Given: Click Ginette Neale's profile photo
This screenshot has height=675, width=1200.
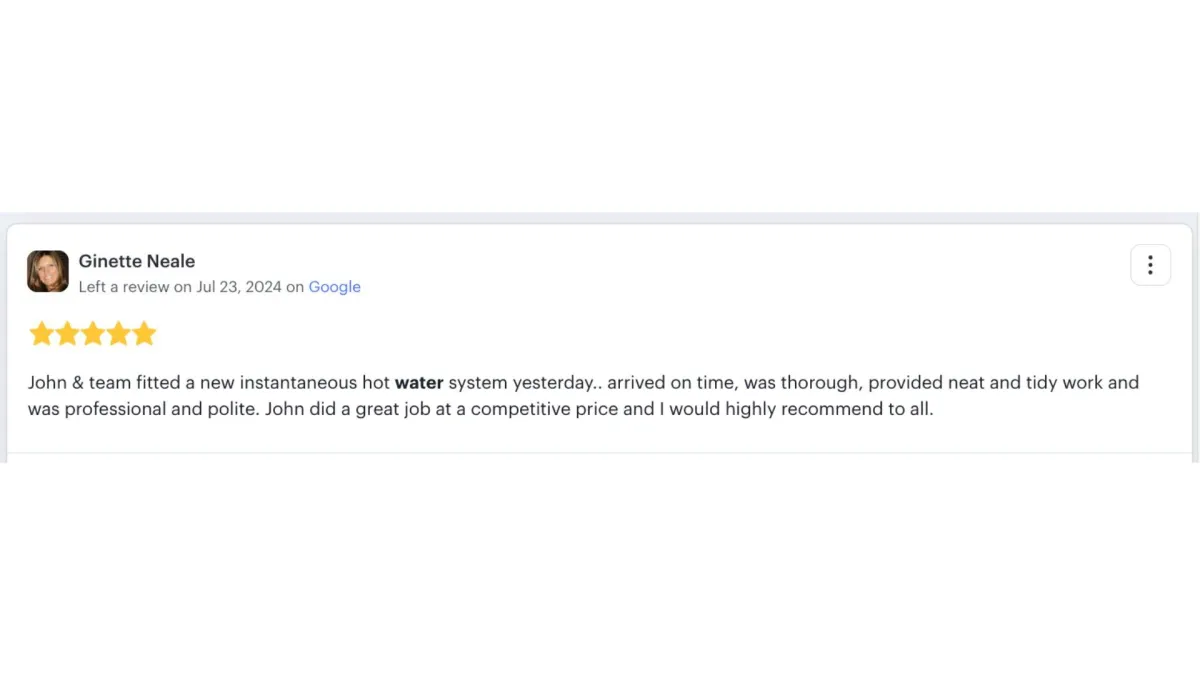Looking at the screenshot, I should pyautogui.click(x=48, y=271).
